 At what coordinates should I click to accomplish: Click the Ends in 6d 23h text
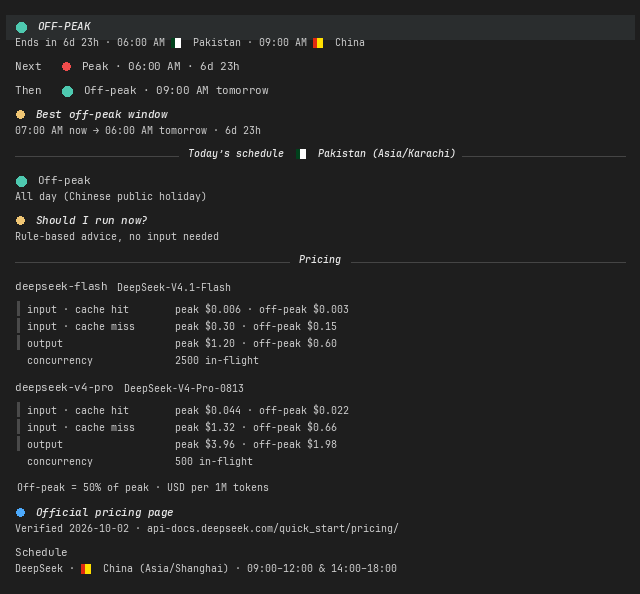pyautogui.click(x=57, y=42)
